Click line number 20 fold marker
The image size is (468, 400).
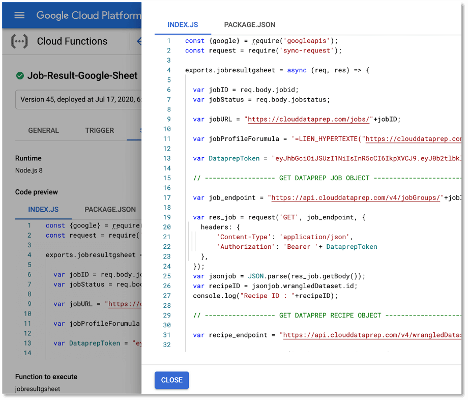click(x=167, y=227)
